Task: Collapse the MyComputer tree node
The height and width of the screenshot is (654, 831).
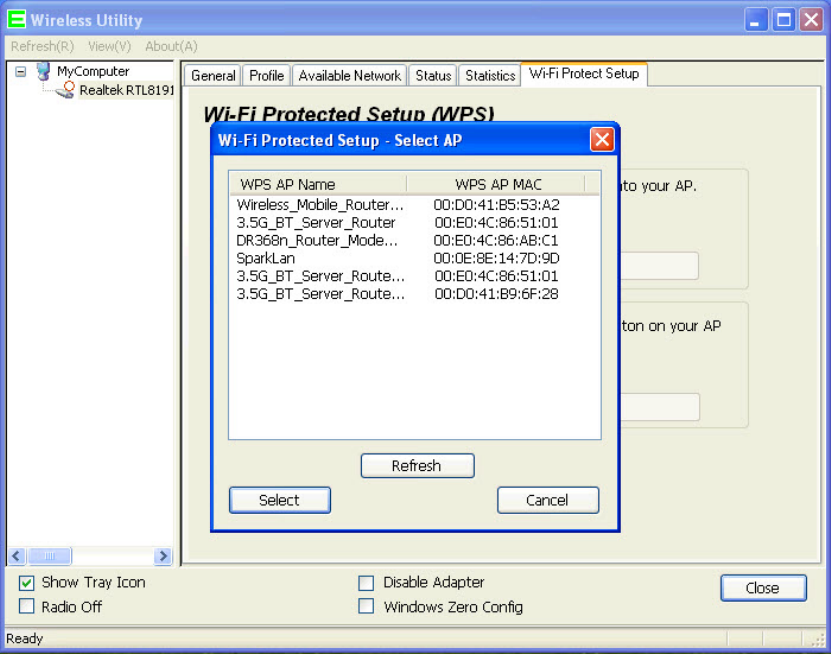Action: click(21, 71)
